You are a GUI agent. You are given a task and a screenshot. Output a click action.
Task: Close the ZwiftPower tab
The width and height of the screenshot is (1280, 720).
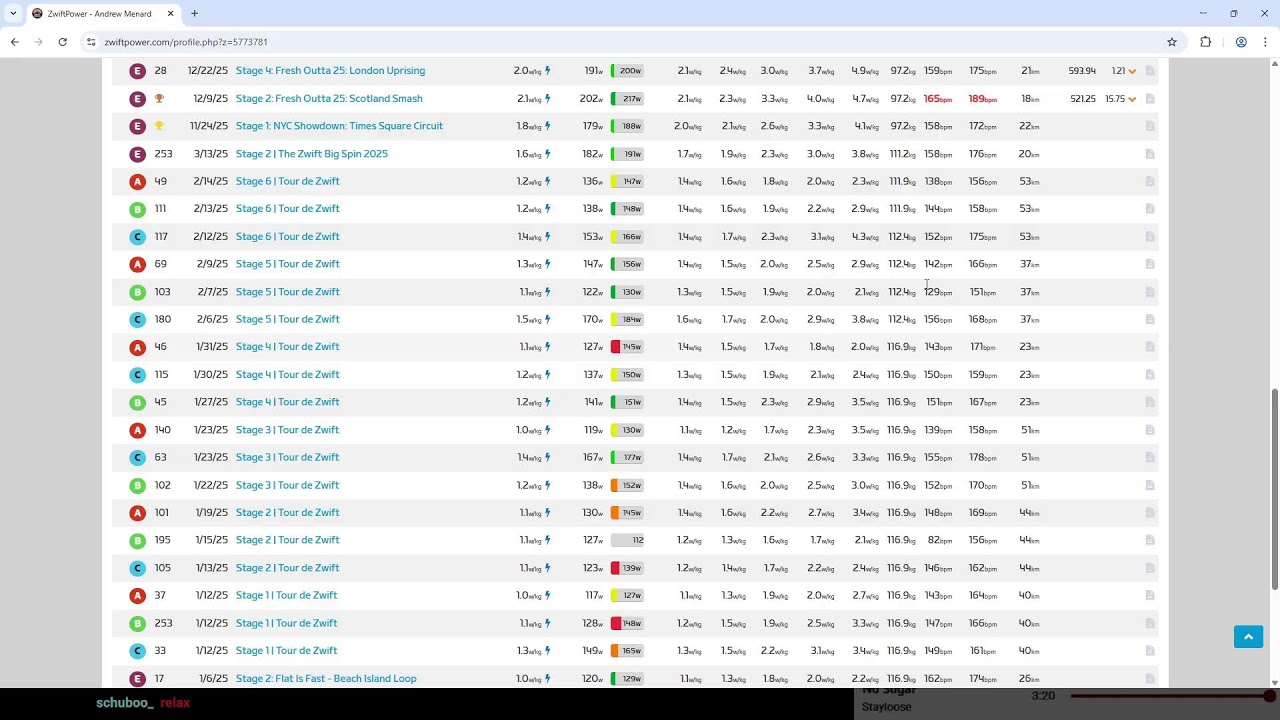(x=170, y=14)
